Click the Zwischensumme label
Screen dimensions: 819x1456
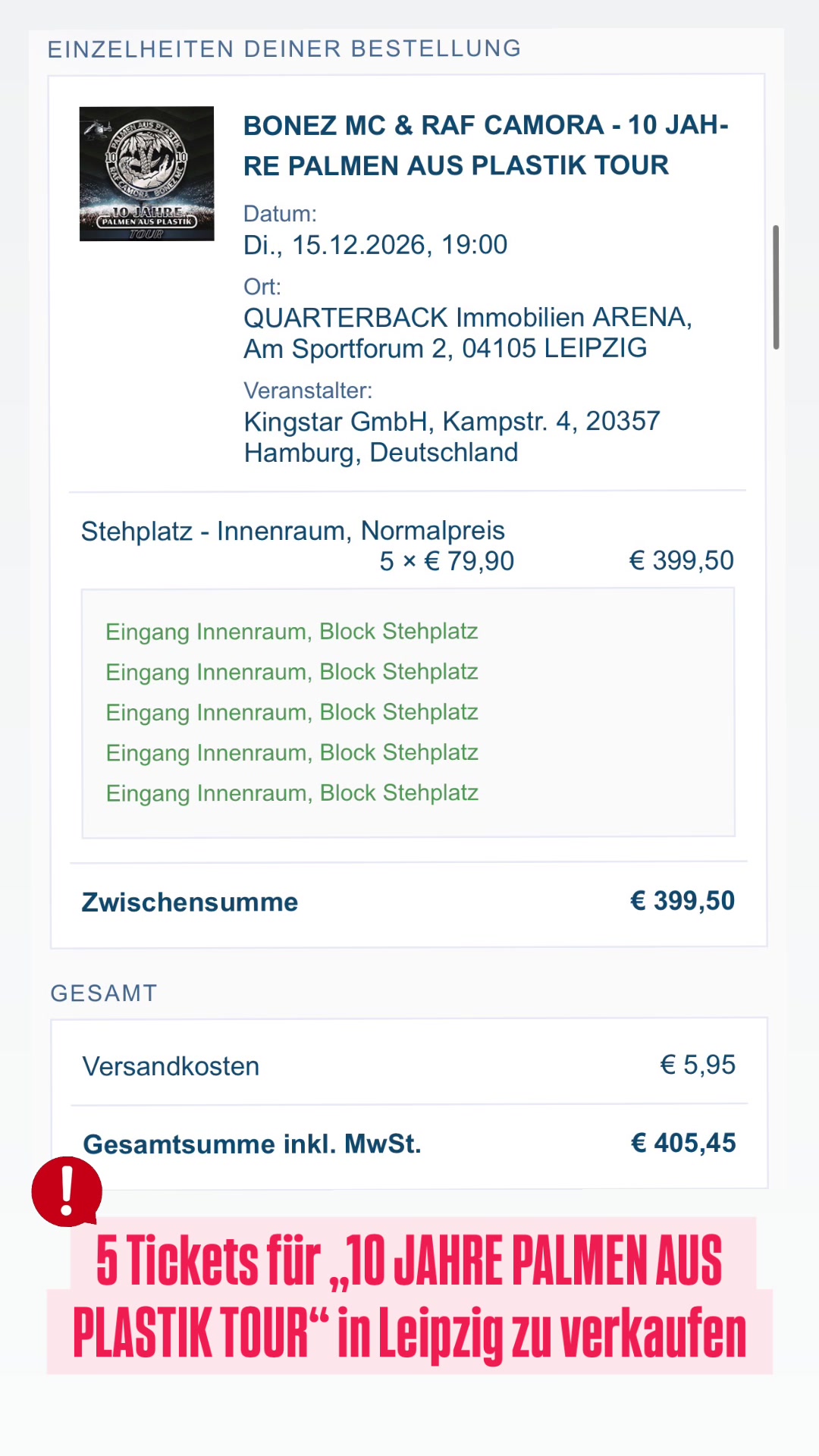190,902
